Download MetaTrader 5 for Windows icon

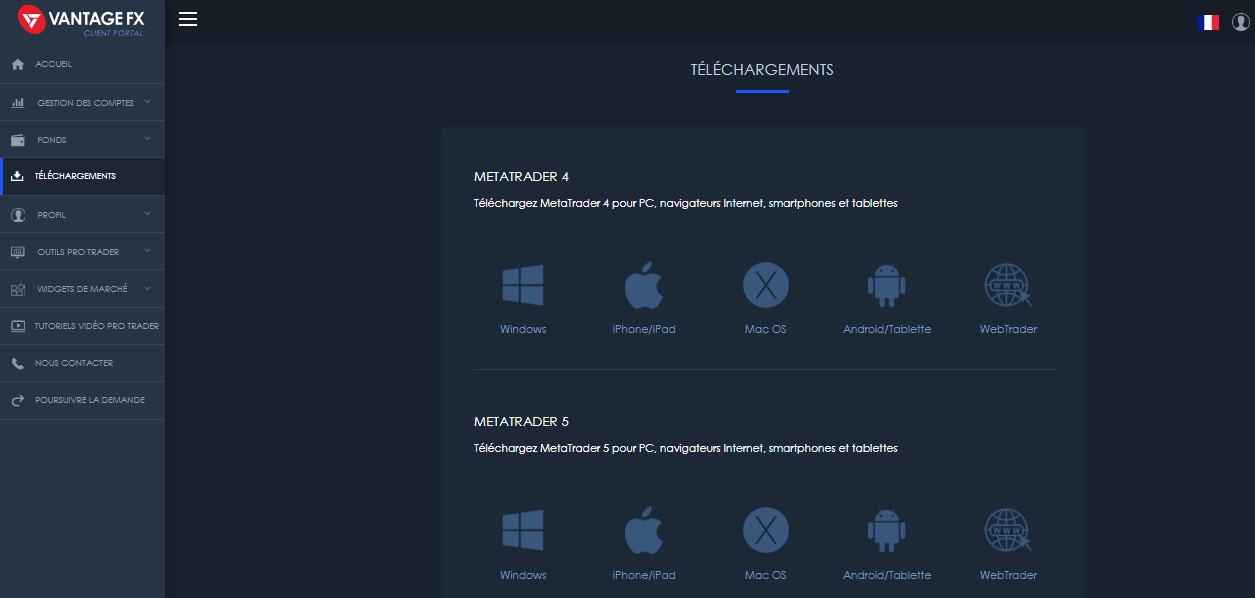pos(523,530)
